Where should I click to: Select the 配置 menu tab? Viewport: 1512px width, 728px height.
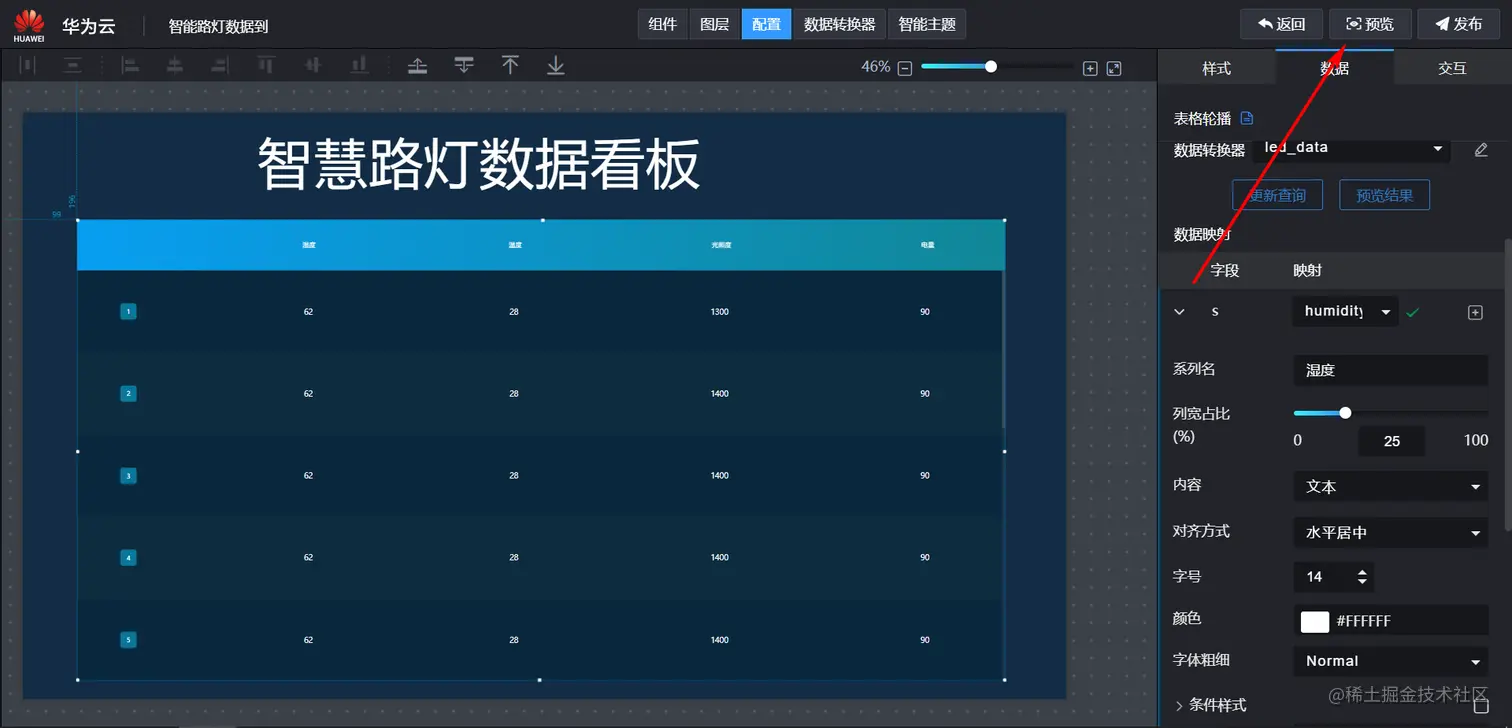pyautogui.click(x=767, y=24)
